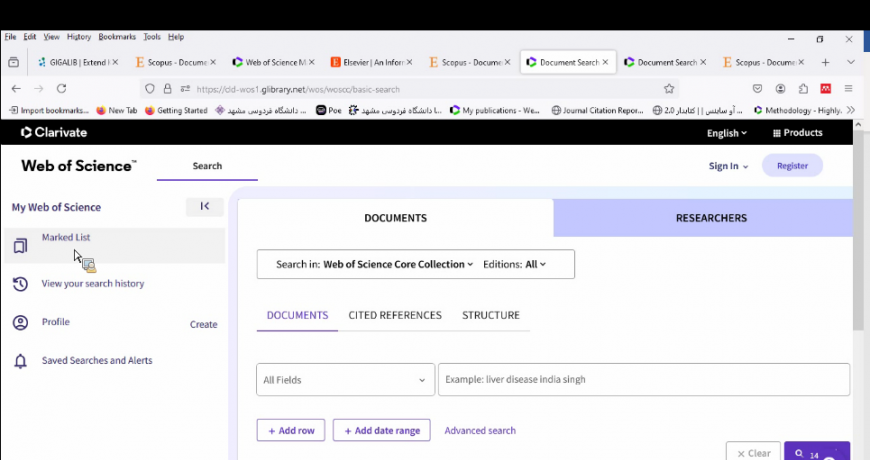The image size is (870, 460).
Task: Collapse the My Web of Science sidebar
Action: (205, 206)
